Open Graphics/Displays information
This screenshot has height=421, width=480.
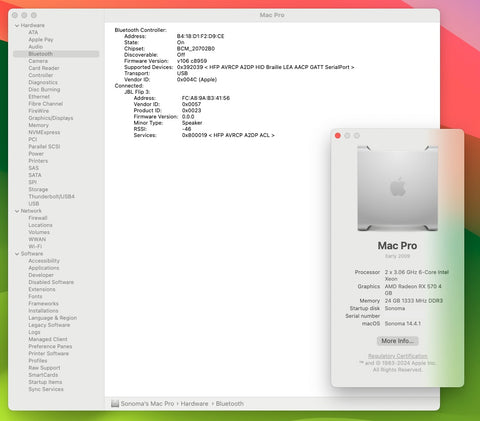51,118
